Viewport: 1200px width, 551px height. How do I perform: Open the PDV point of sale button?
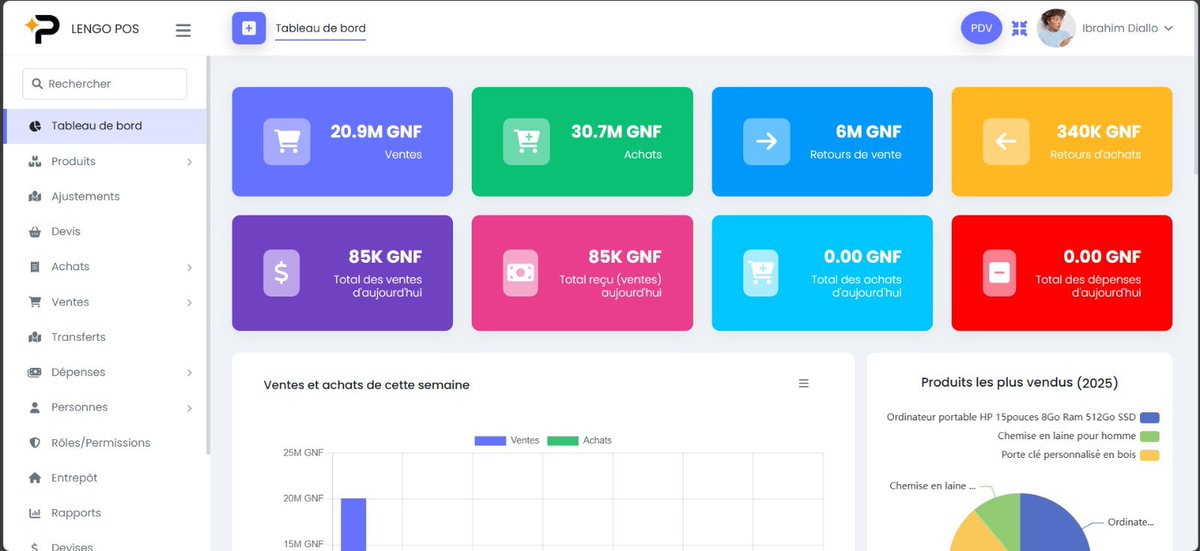pos(981,28)
